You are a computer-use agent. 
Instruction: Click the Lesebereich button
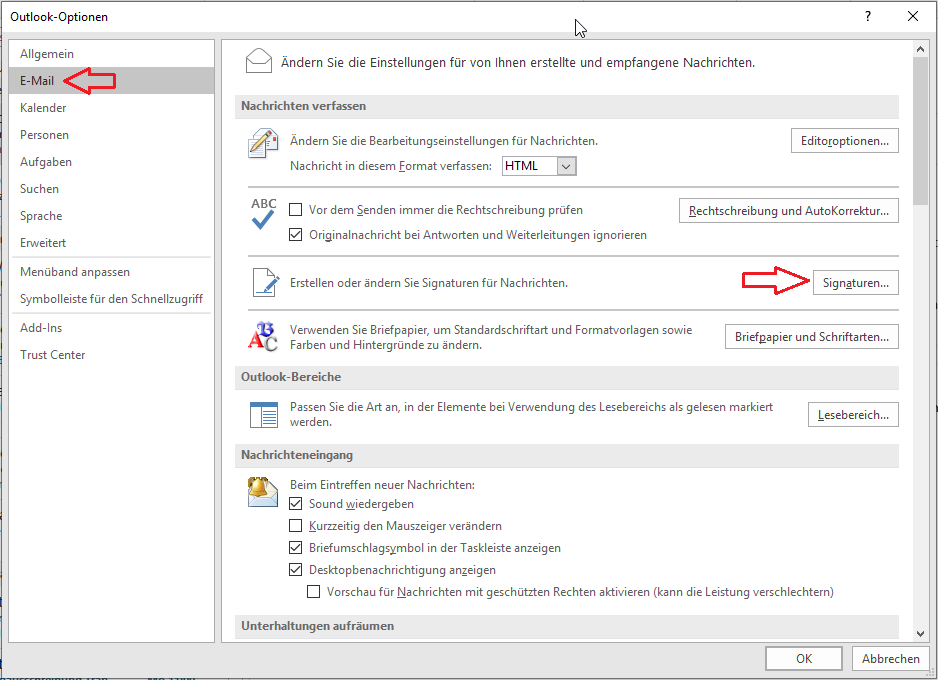coord(853,414)
